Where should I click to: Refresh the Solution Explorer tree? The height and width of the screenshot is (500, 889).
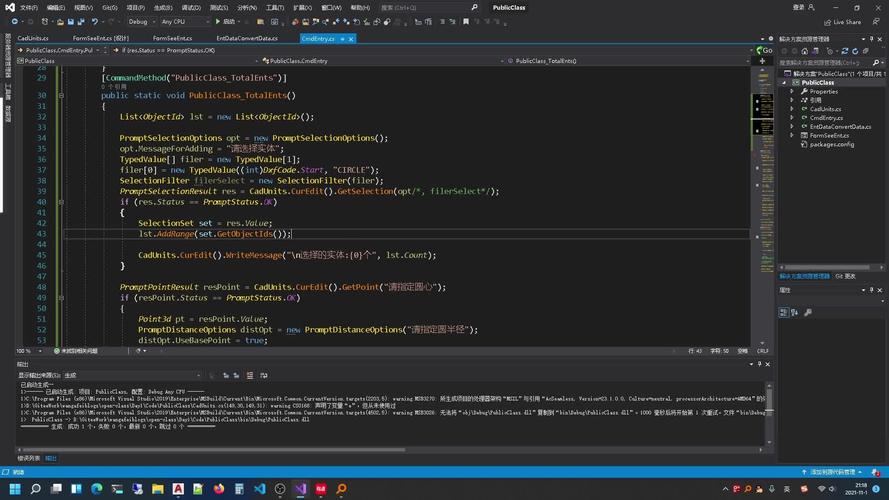855,51
